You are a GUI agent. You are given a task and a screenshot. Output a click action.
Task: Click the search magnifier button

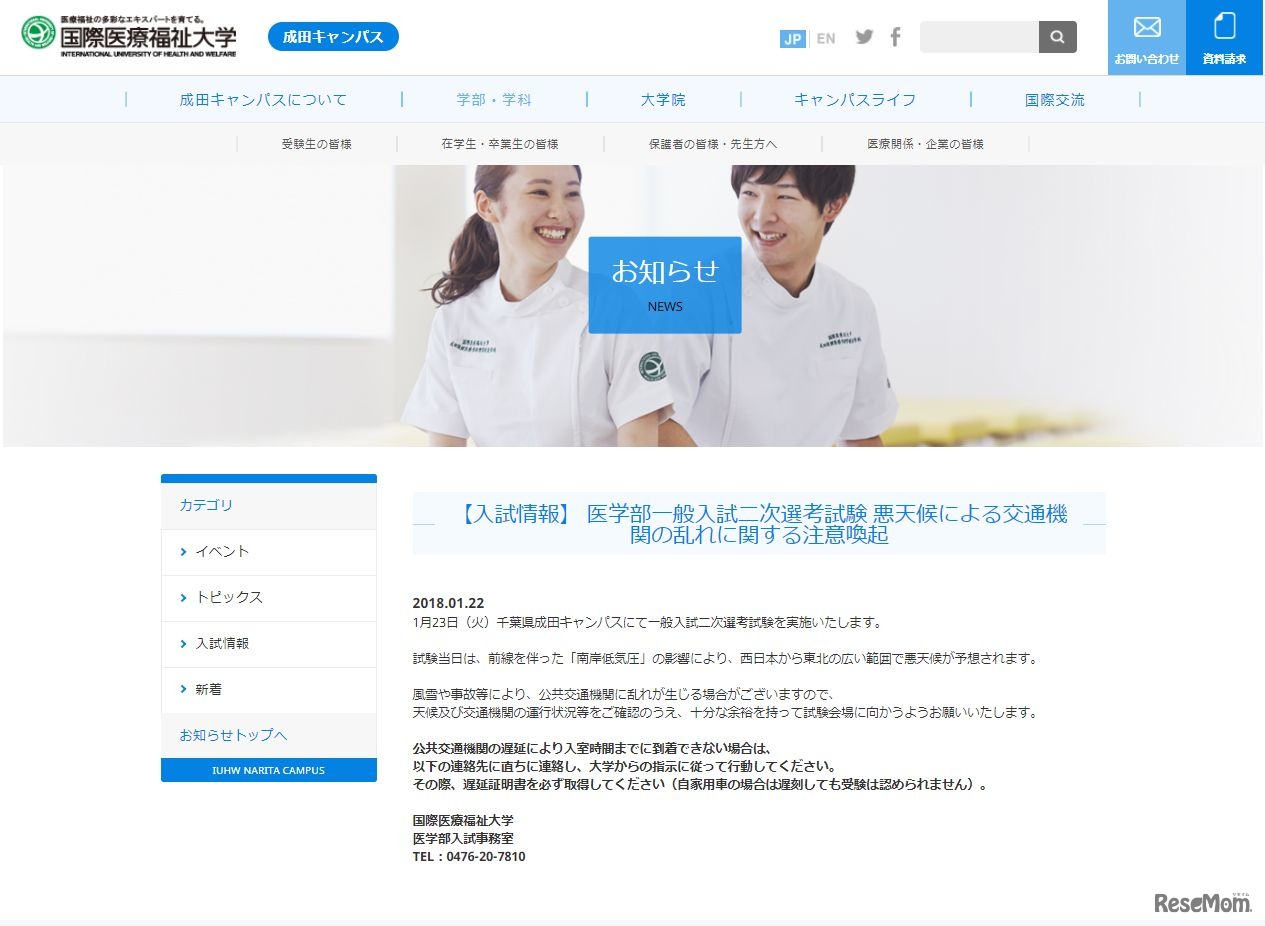pos(1058,37)
